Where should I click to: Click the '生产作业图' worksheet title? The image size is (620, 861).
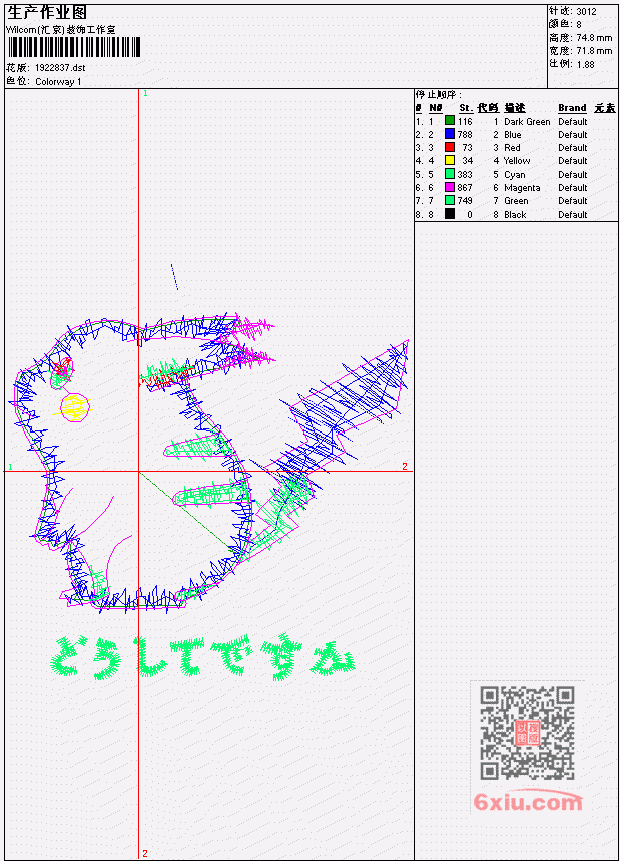pos(47,13)
